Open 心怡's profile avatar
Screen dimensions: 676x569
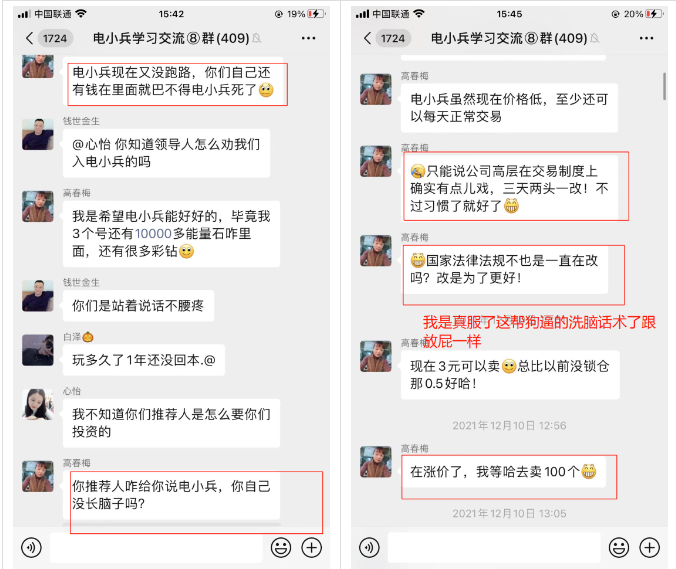tap(38, 404)
